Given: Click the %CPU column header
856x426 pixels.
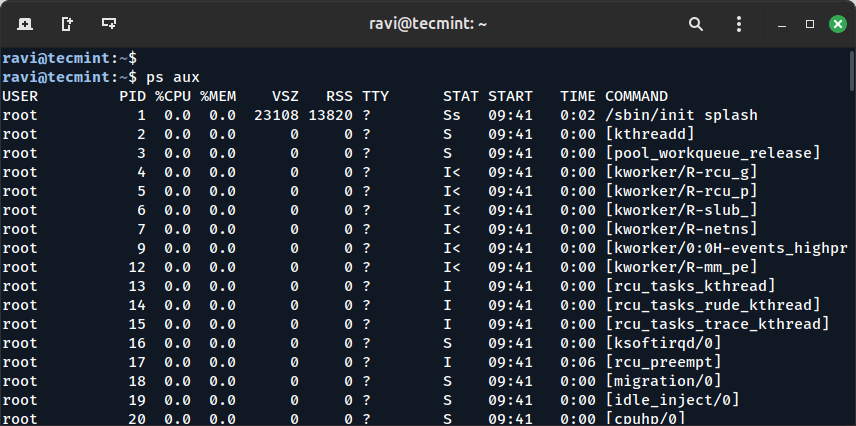Looking at the screenshot, I should (172, 96).
